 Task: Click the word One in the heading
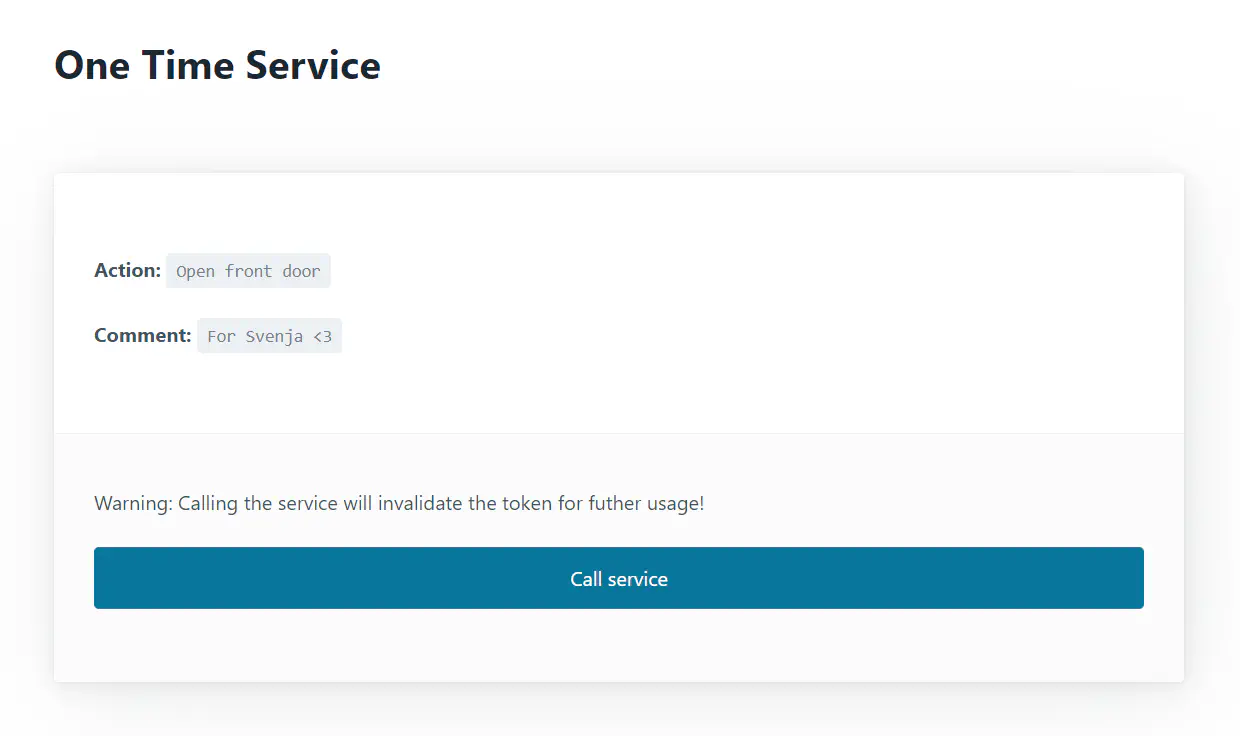coord(91,66)
